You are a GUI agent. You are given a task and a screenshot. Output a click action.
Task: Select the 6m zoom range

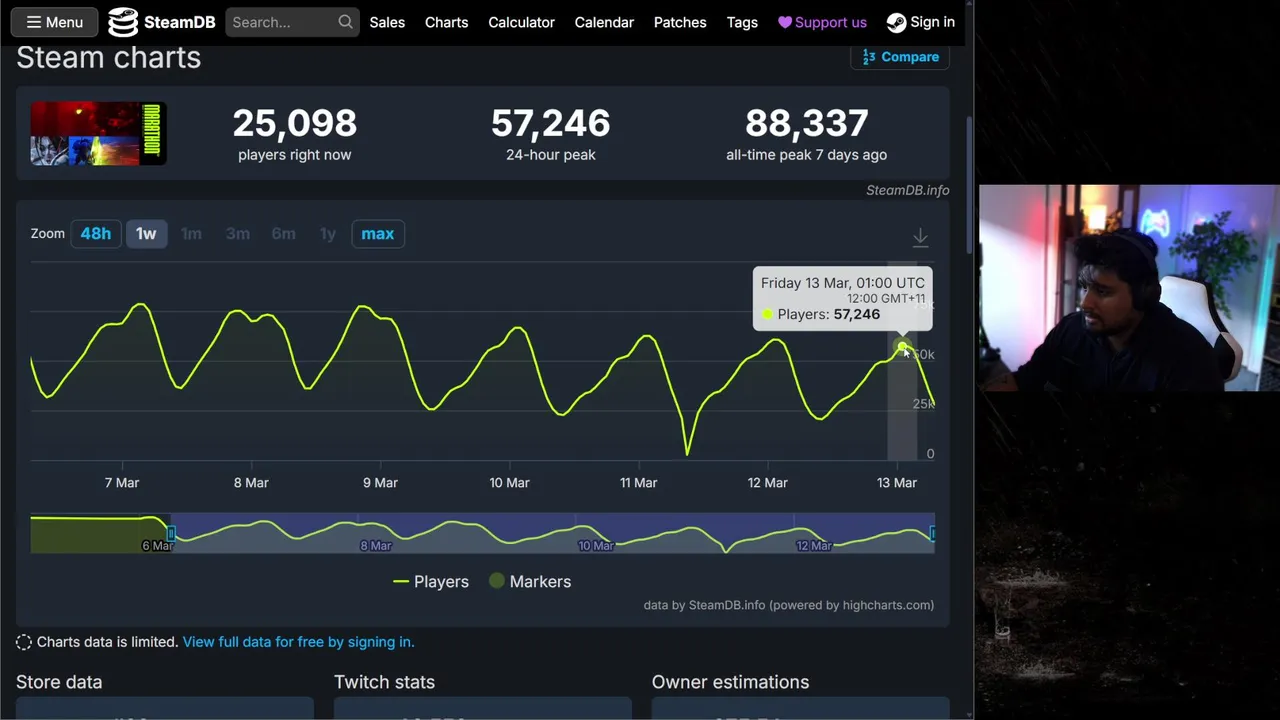[x=283, y=234]
